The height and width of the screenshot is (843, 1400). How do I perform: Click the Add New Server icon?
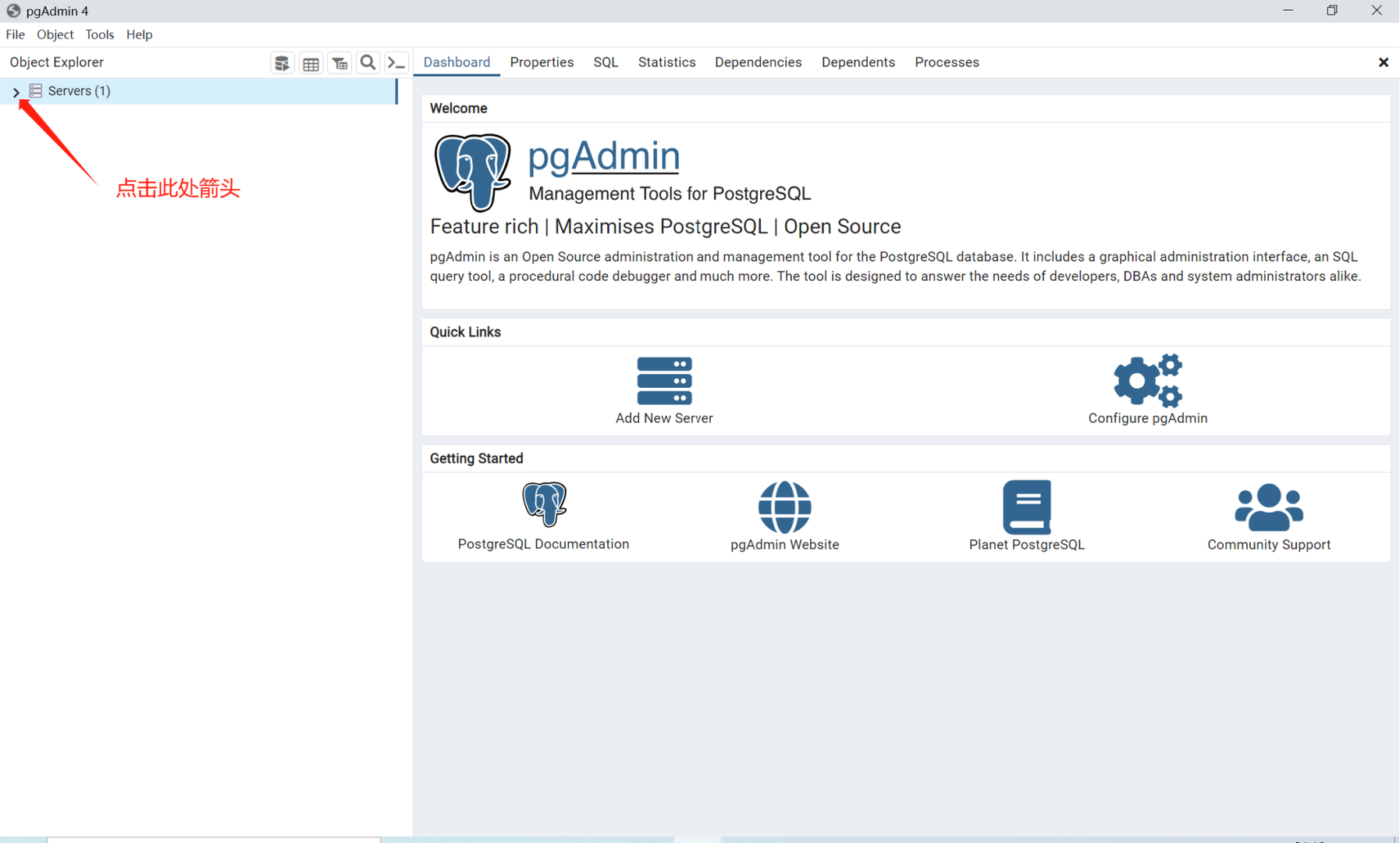pos(664,381)
